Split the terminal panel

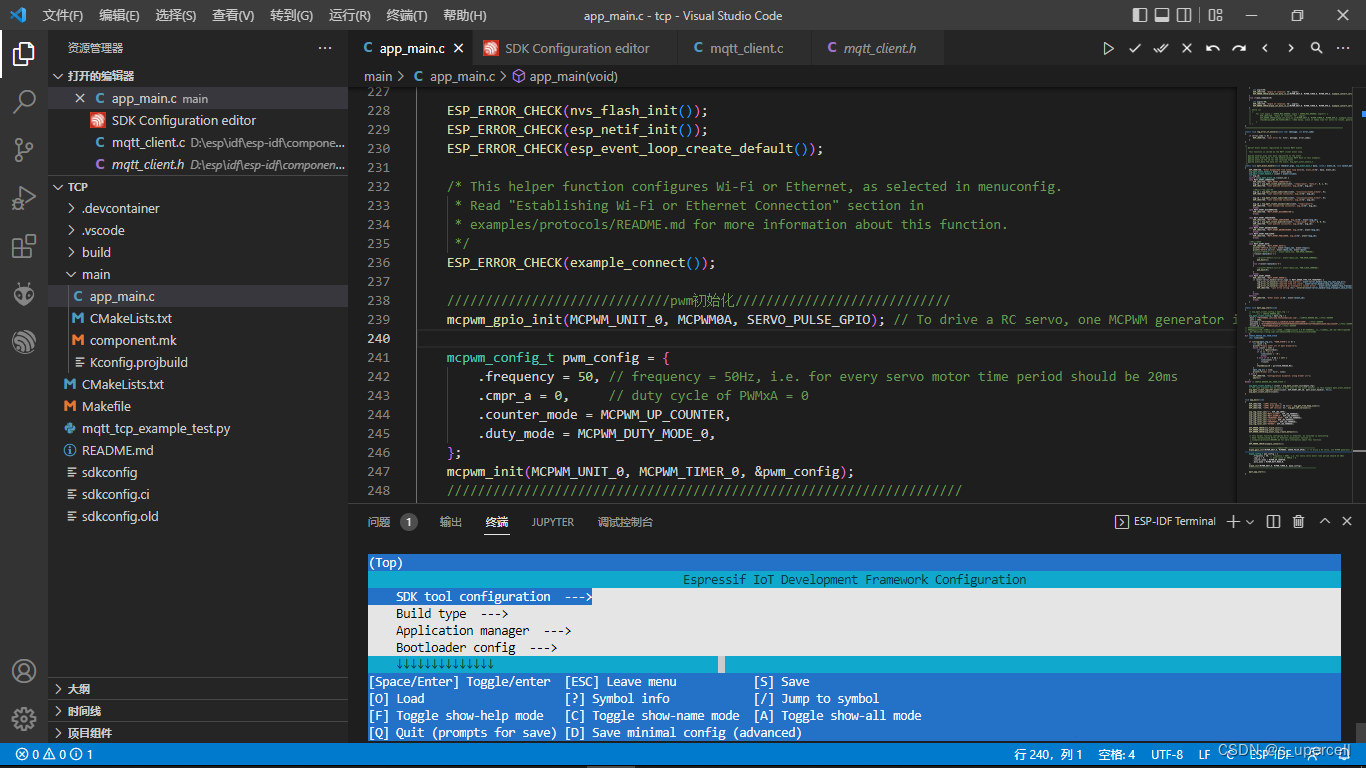pos(1273,522)
